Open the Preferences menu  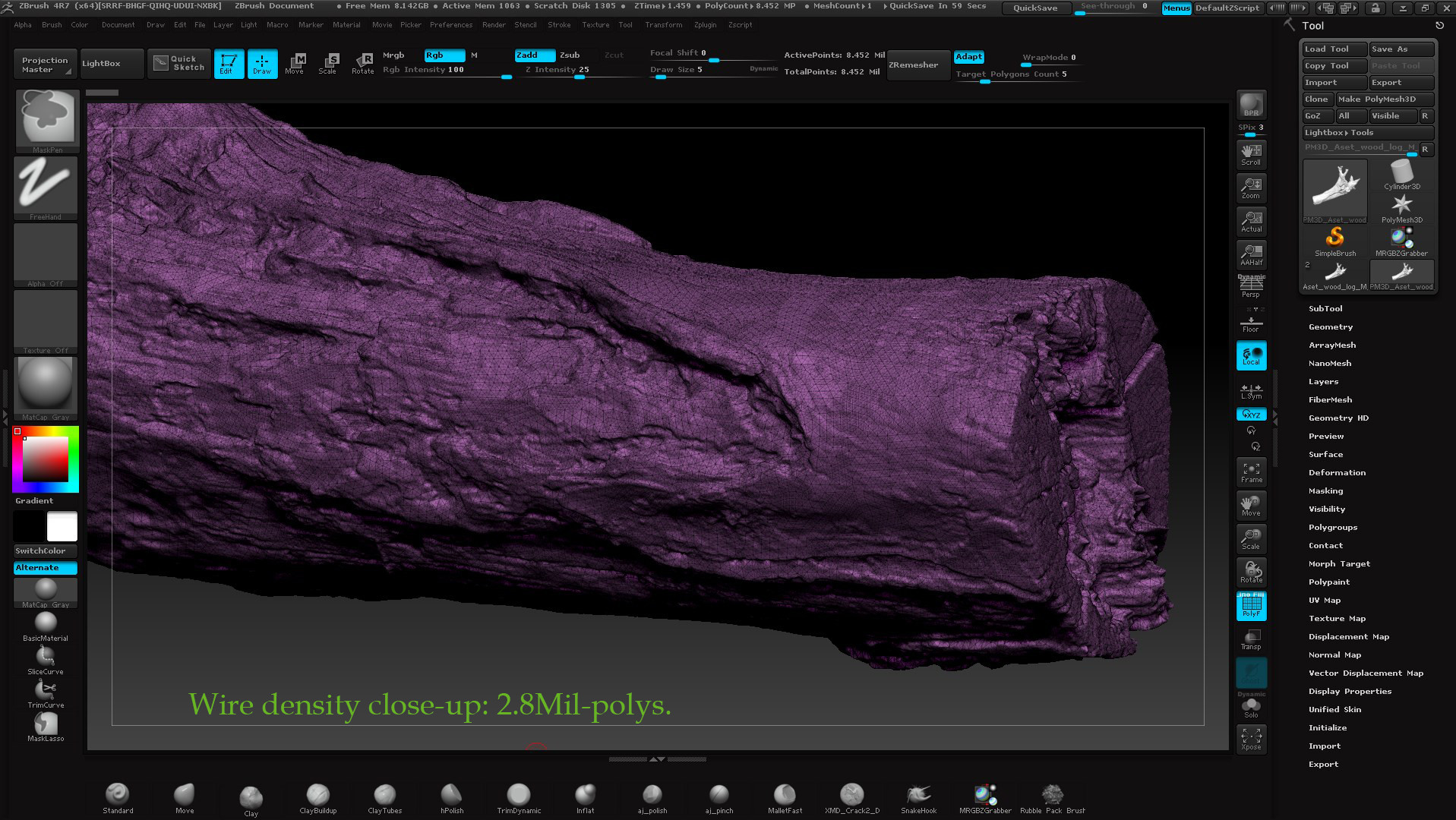(450, 25)
